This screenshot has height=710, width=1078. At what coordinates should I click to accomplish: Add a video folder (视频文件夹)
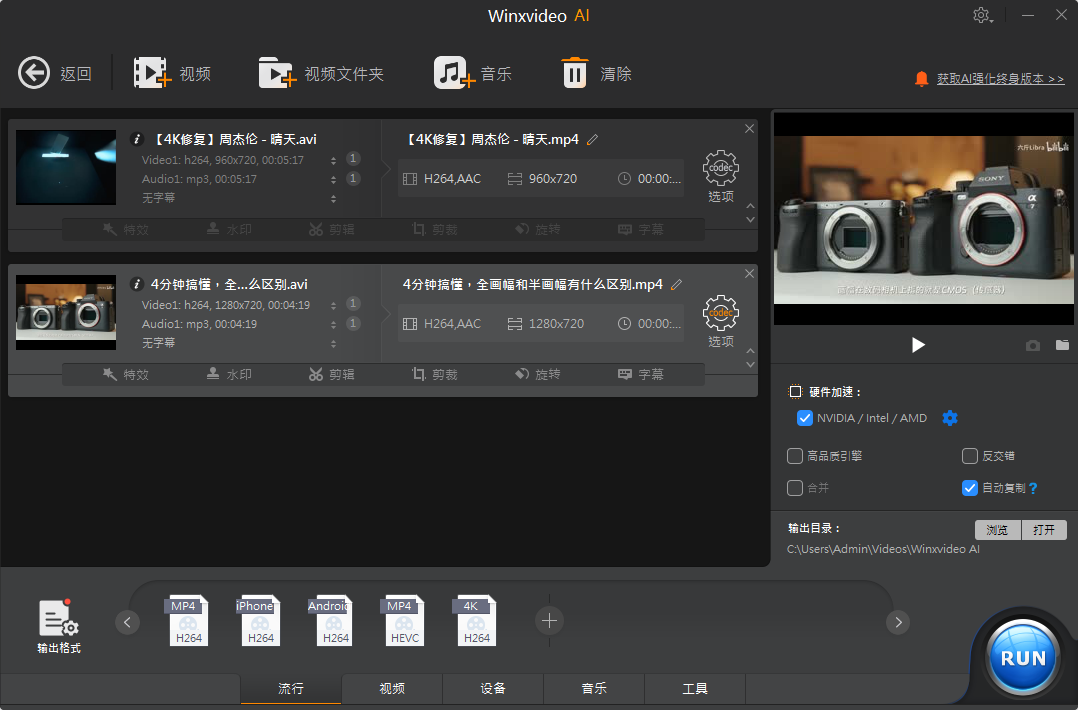click(277, 73)
